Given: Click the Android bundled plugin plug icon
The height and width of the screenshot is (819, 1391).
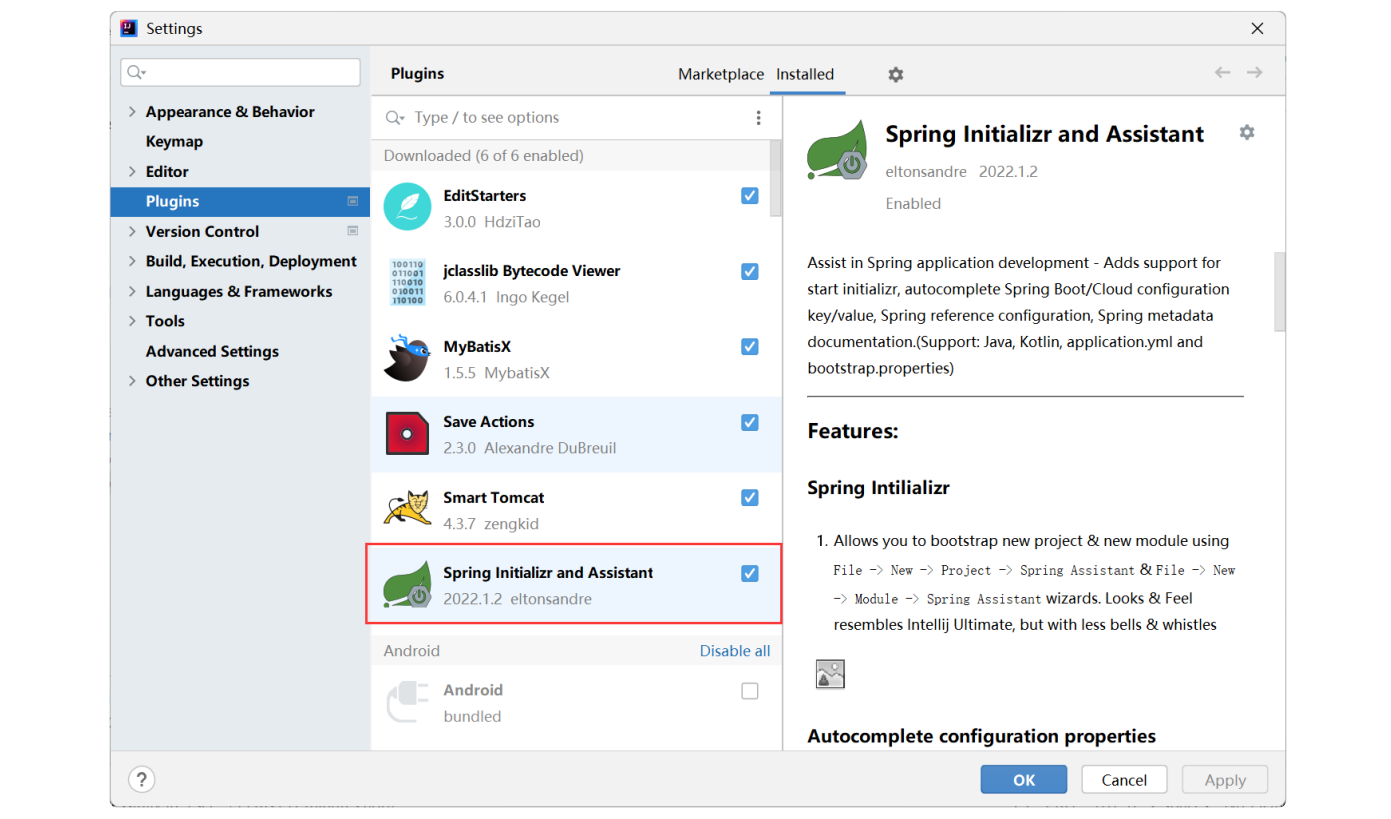Looking at the screenshot, I should 407,702.
